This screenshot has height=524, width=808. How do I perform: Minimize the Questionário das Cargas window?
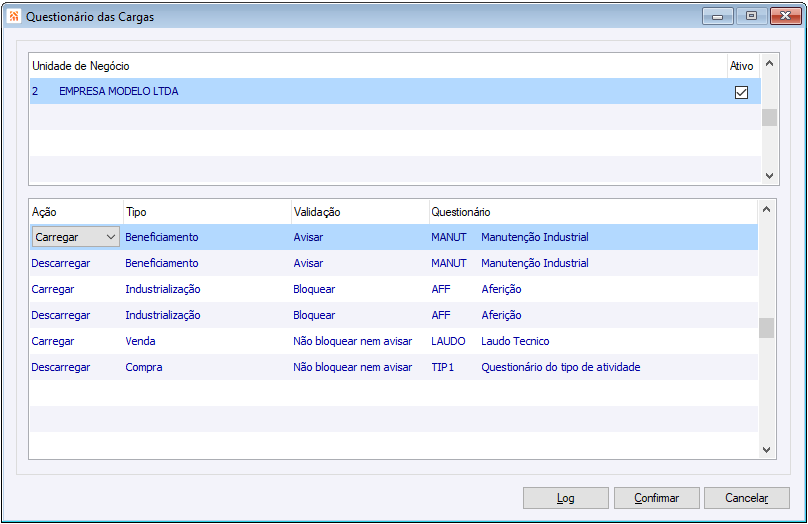pyautogui.click(x=717, y=16)
